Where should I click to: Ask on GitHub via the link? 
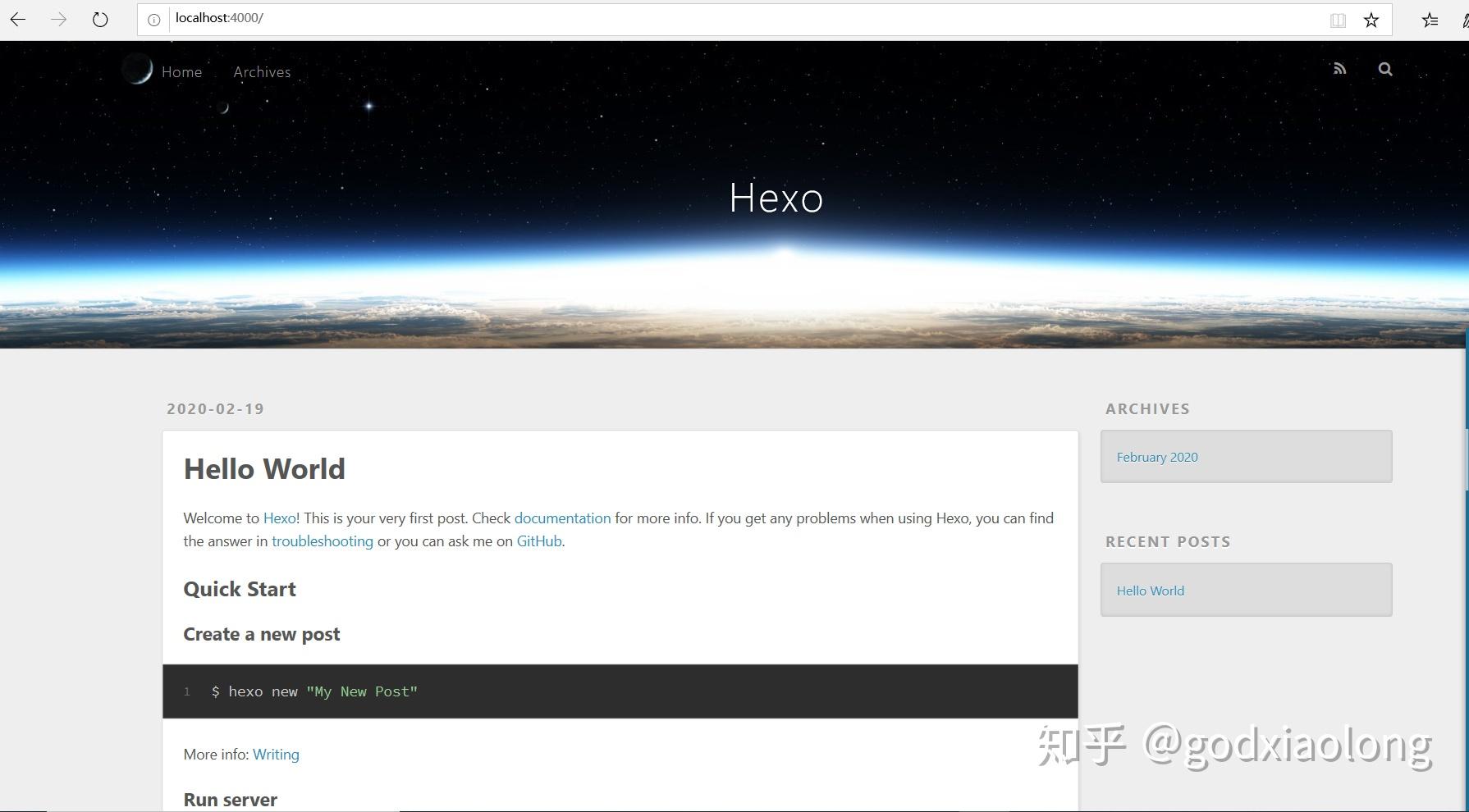(x=538, y=541)
